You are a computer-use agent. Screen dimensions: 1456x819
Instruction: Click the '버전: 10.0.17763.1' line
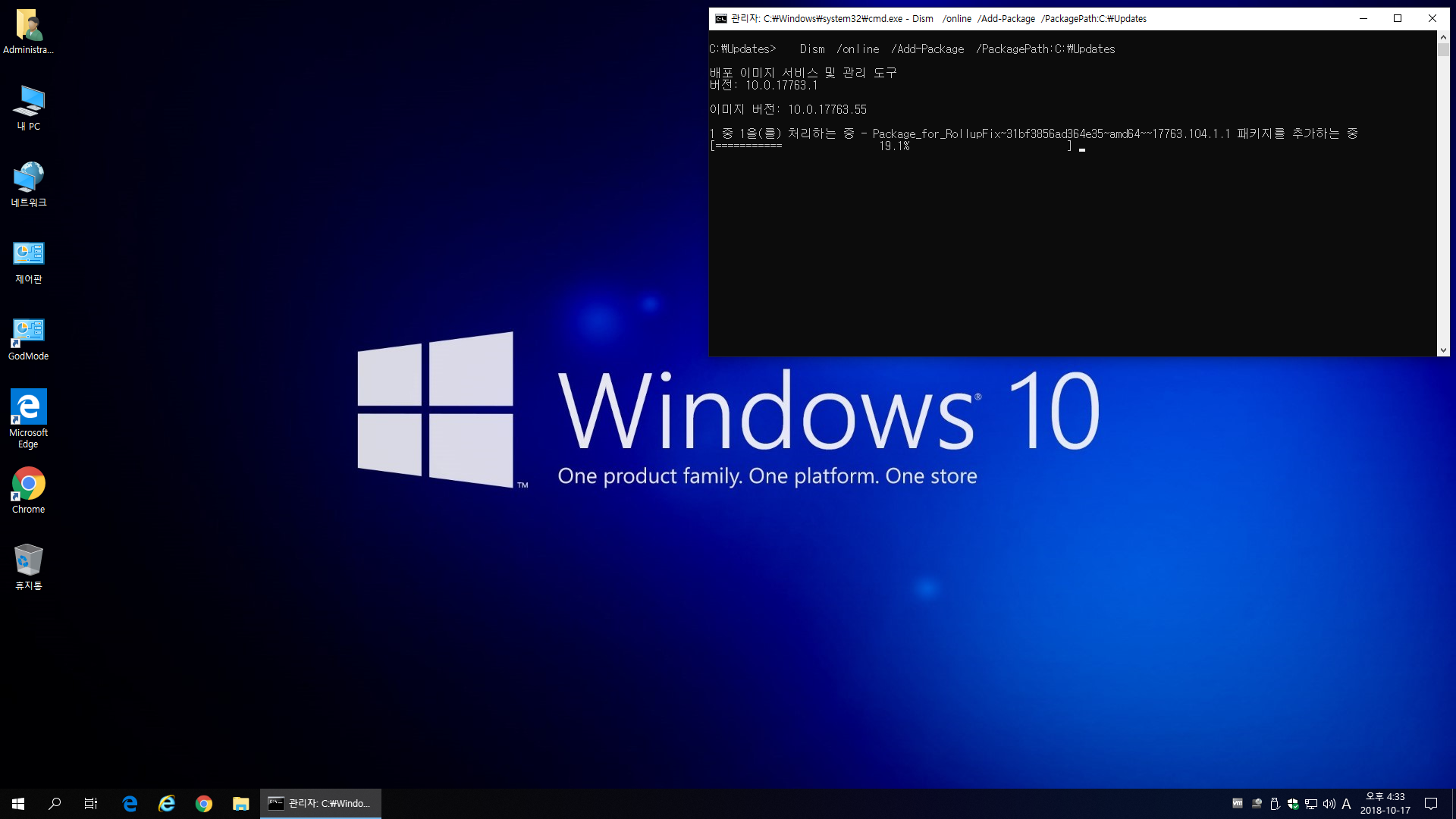(x=764, y=86)
